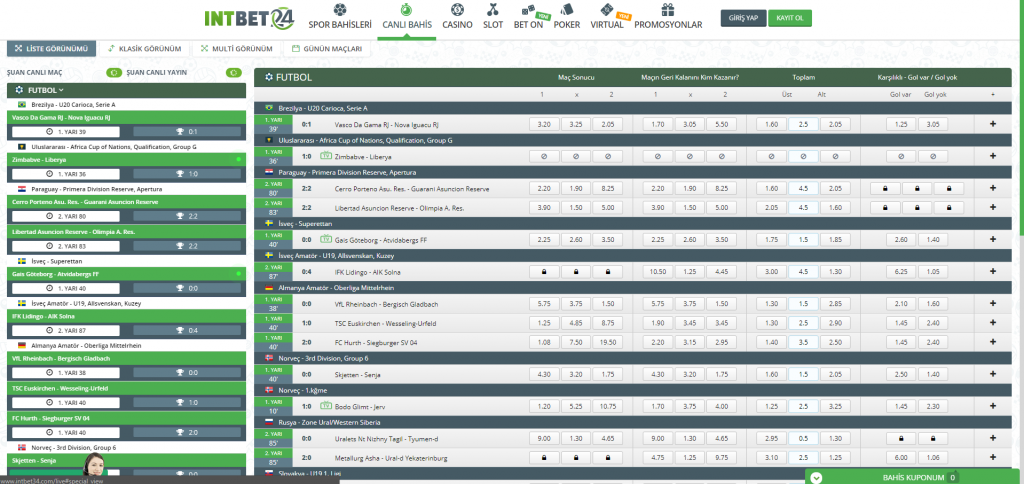Viewport: 1024px width, 484px height.
Task: Open Metallurg Asha - Ural-d Yekaterinburg match link
Action: point(391,458)
